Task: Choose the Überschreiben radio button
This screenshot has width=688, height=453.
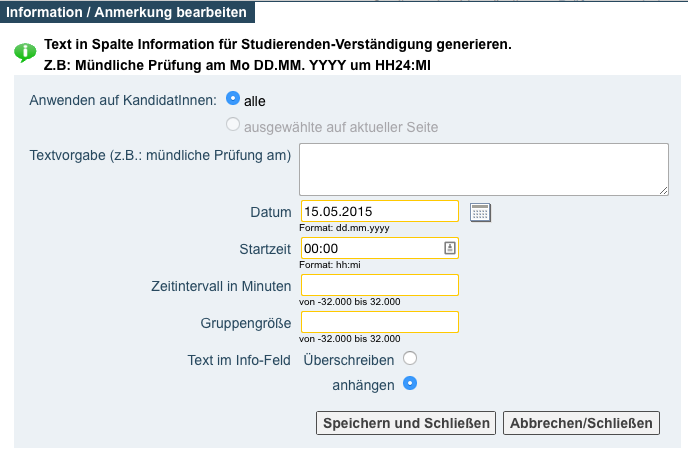Action: tap(410, 358)
